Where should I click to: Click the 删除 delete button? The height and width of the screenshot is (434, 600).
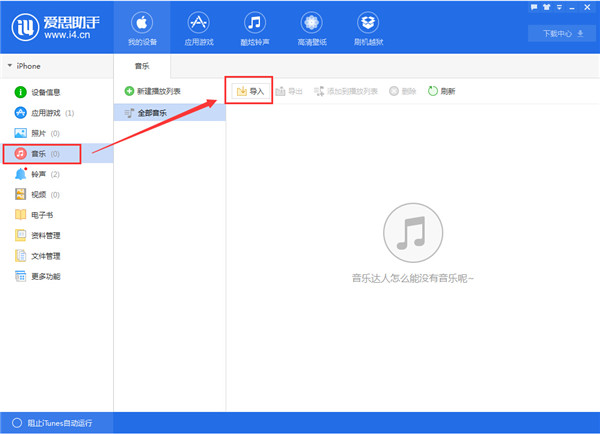coord(402,91)
